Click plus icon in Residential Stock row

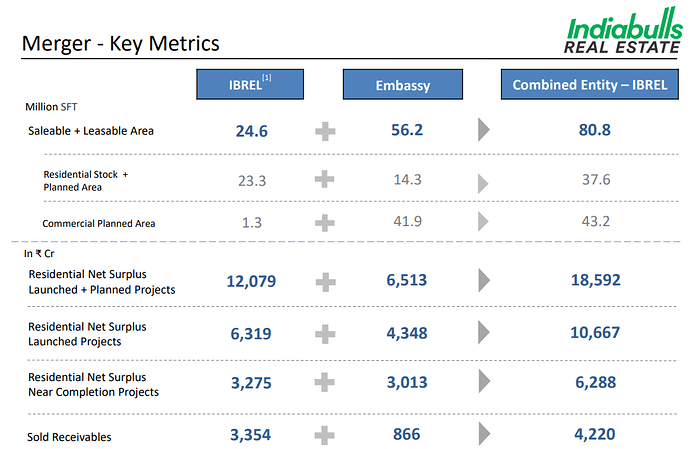tap(325, 179)
